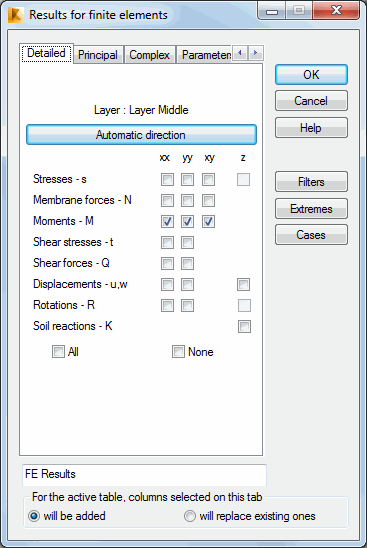Enable Membrane forces N yy checkbox
Screen dimensions: 367x548
coord(187,201)
